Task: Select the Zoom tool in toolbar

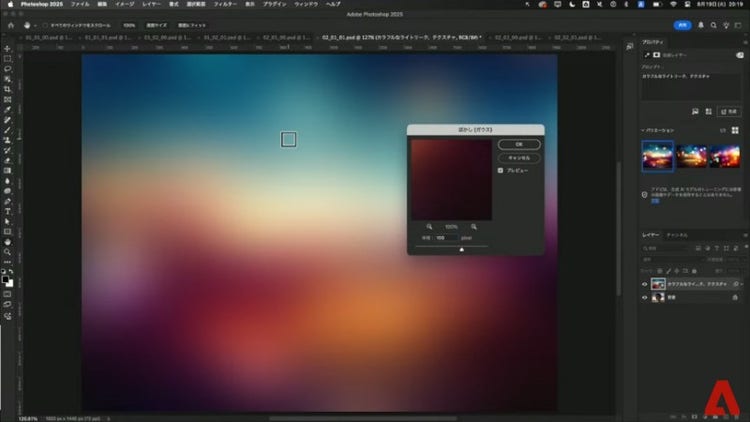Action: (x=7, y=251)
